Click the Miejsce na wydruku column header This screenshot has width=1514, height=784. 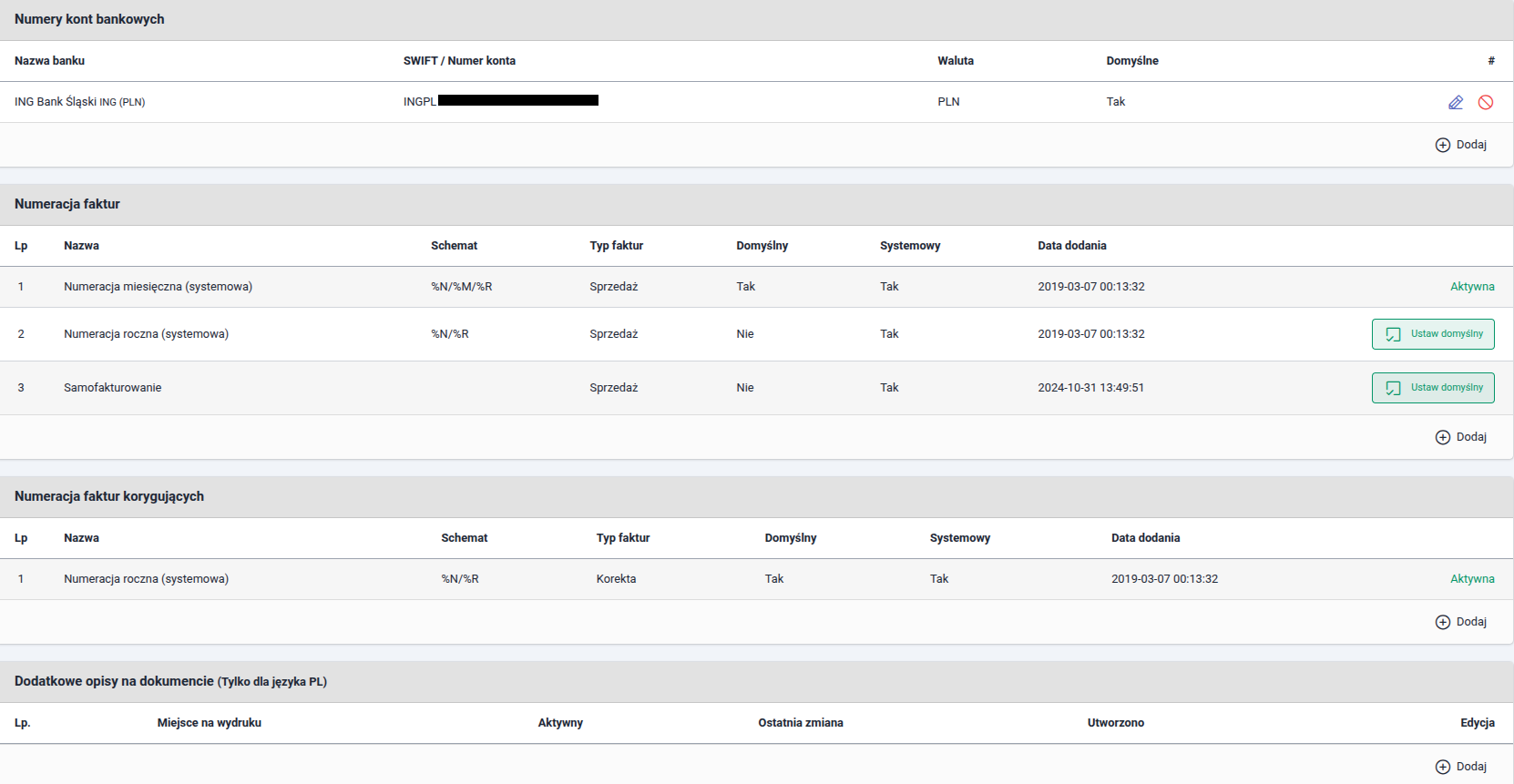209,723
